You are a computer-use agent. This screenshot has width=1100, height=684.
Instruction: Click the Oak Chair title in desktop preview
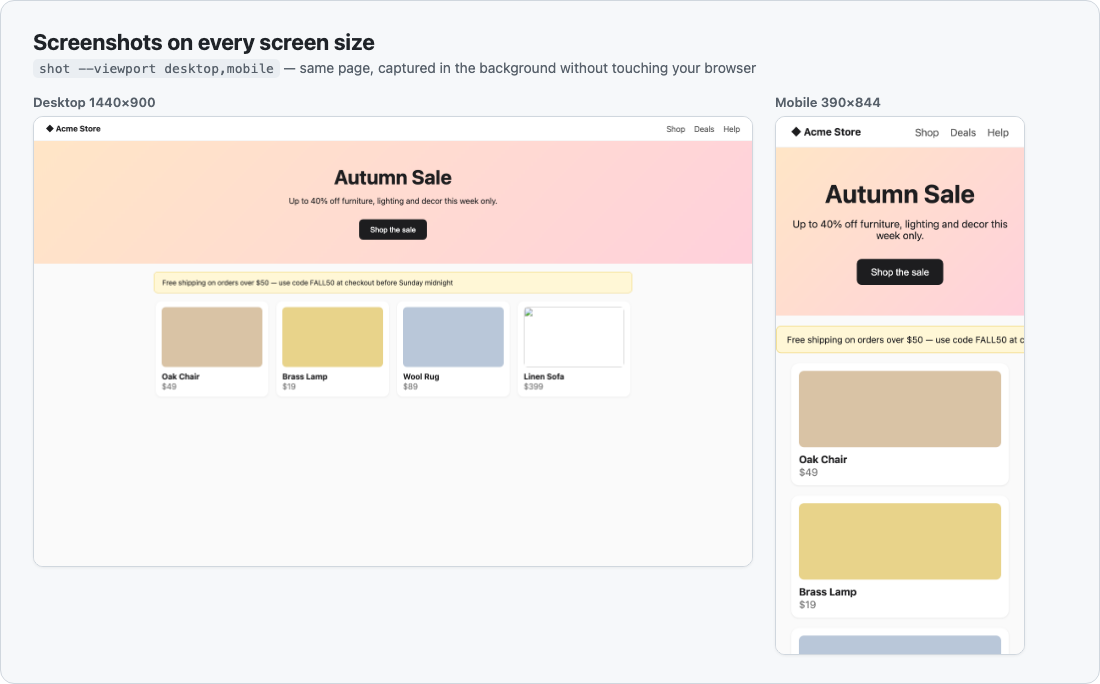180,377
